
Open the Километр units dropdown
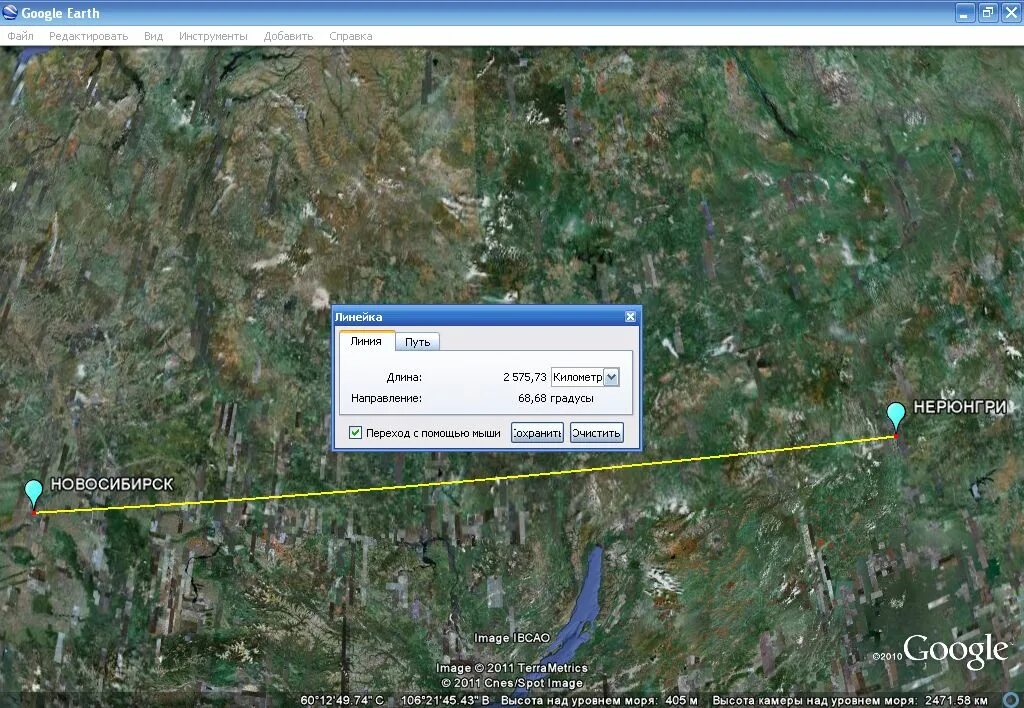585,377
